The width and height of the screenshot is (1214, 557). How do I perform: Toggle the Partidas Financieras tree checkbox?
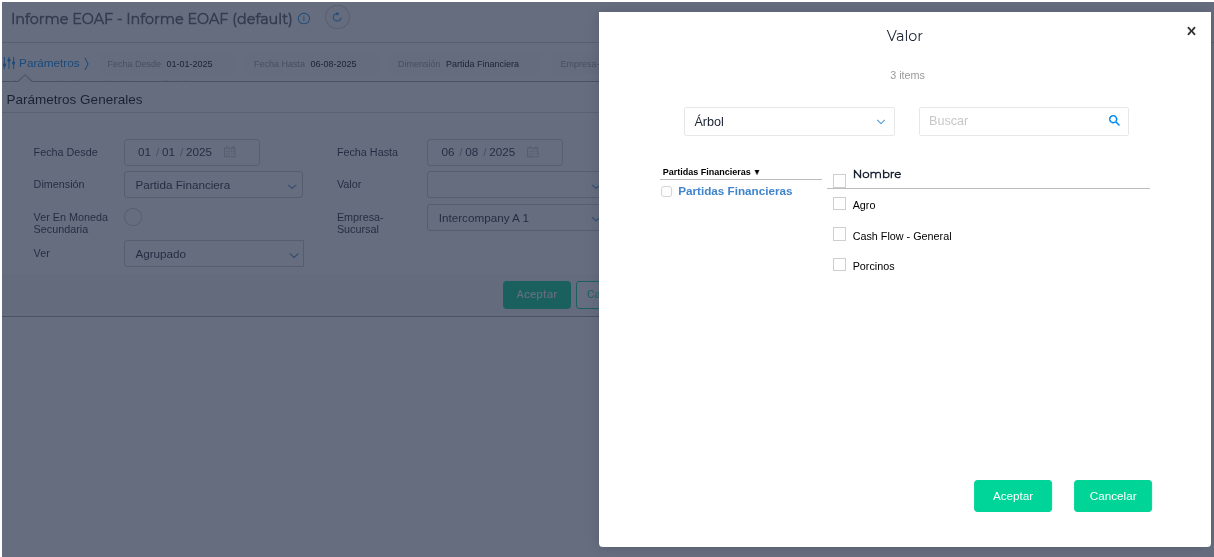tap(666, 192)
